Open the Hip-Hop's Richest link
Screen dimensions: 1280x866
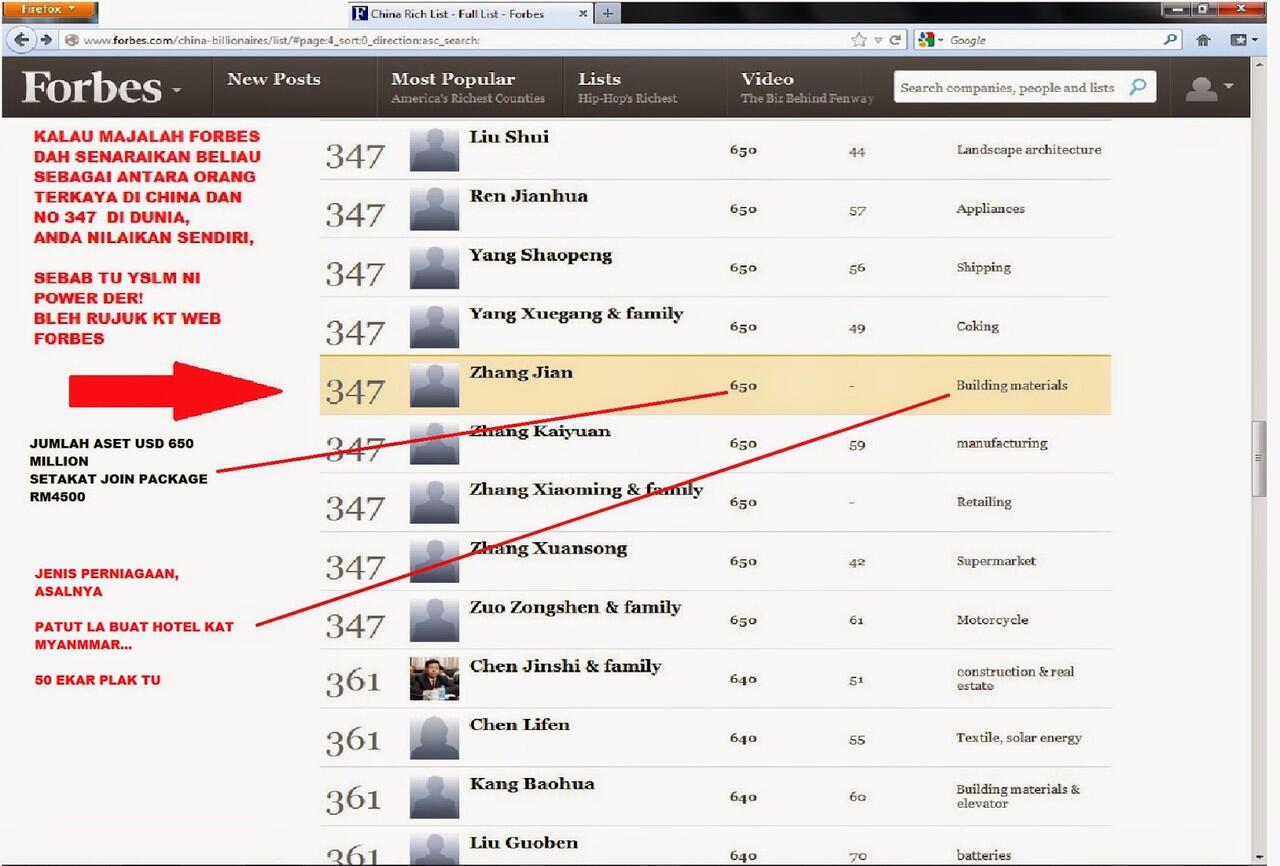click(x=627, y=98)
